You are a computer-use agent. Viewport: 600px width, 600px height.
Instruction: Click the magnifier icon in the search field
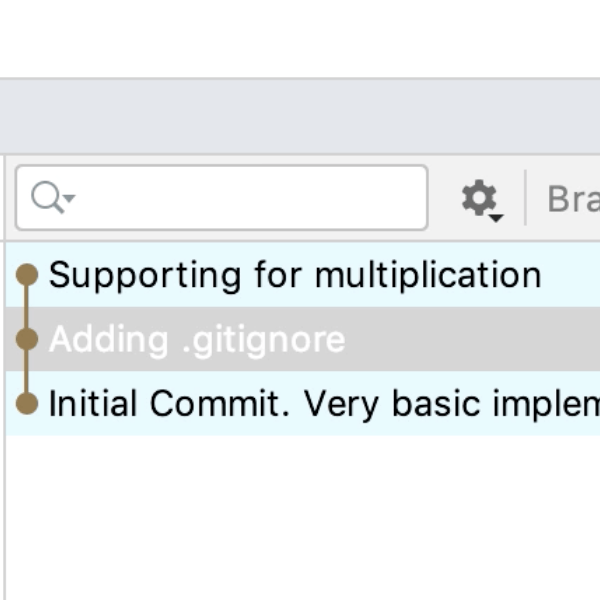tap(46, 198)
